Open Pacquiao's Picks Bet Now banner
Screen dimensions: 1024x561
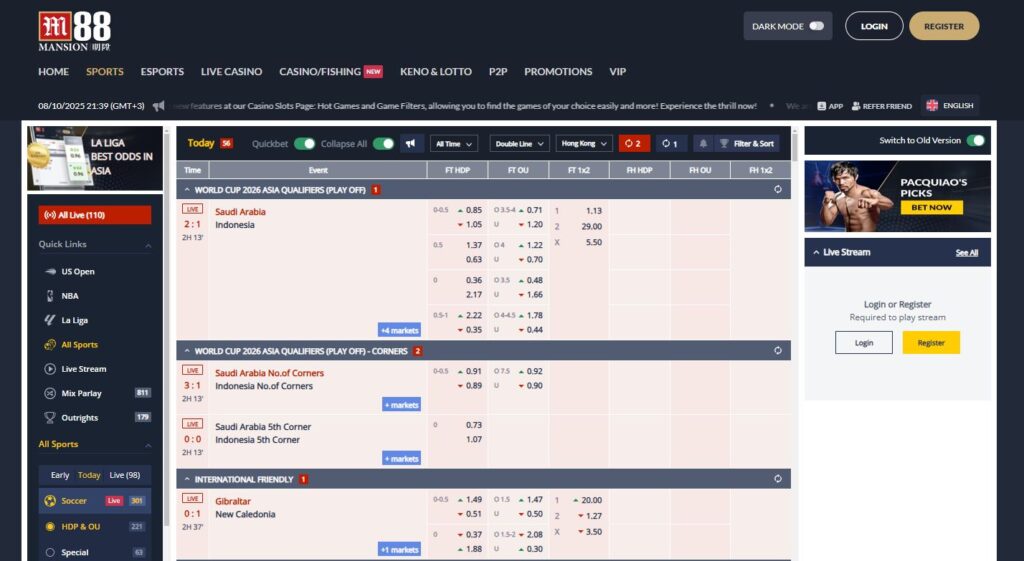897,196
